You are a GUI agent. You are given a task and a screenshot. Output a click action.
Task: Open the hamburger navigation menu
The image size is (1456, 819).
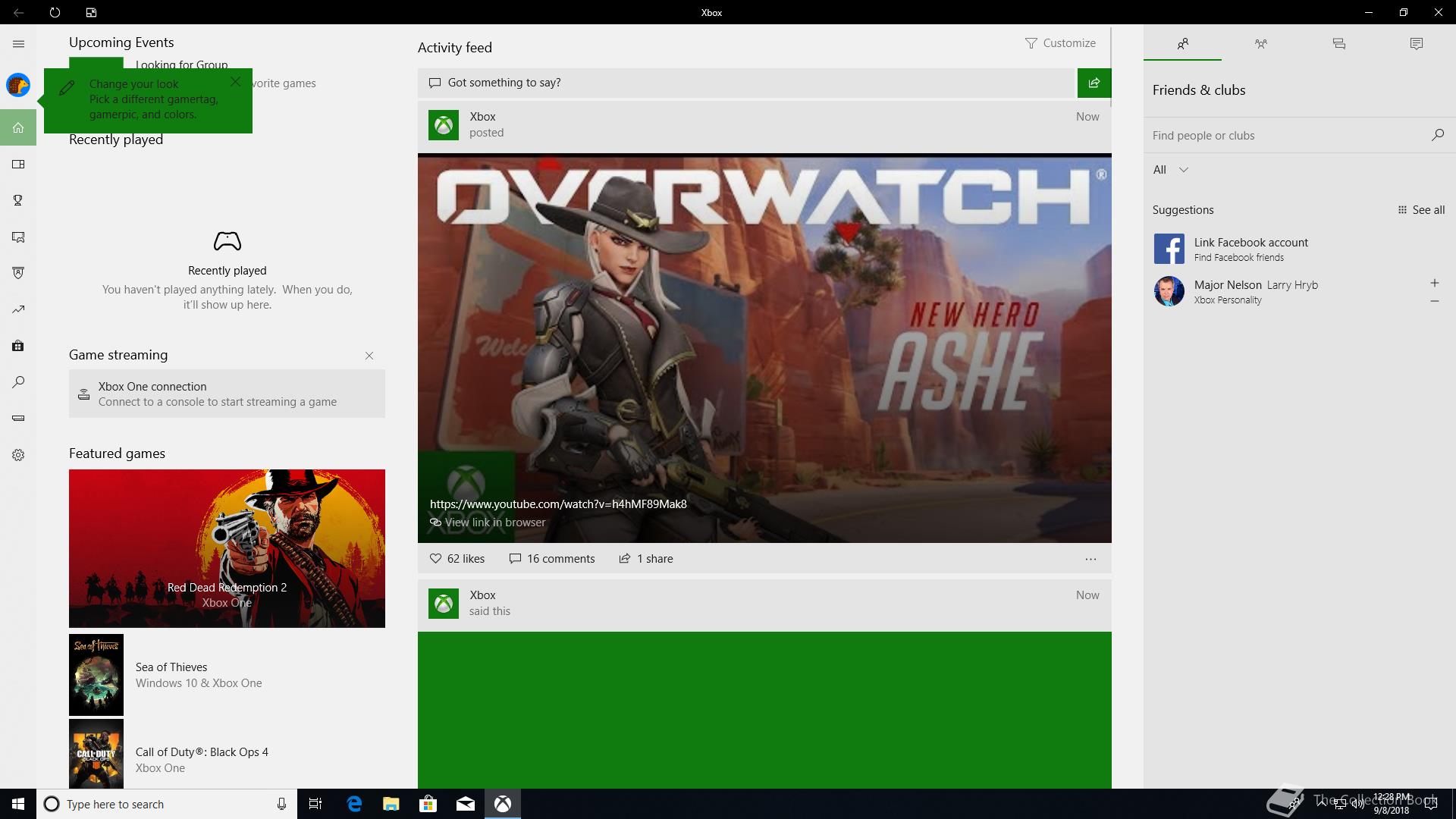[18, 44]
